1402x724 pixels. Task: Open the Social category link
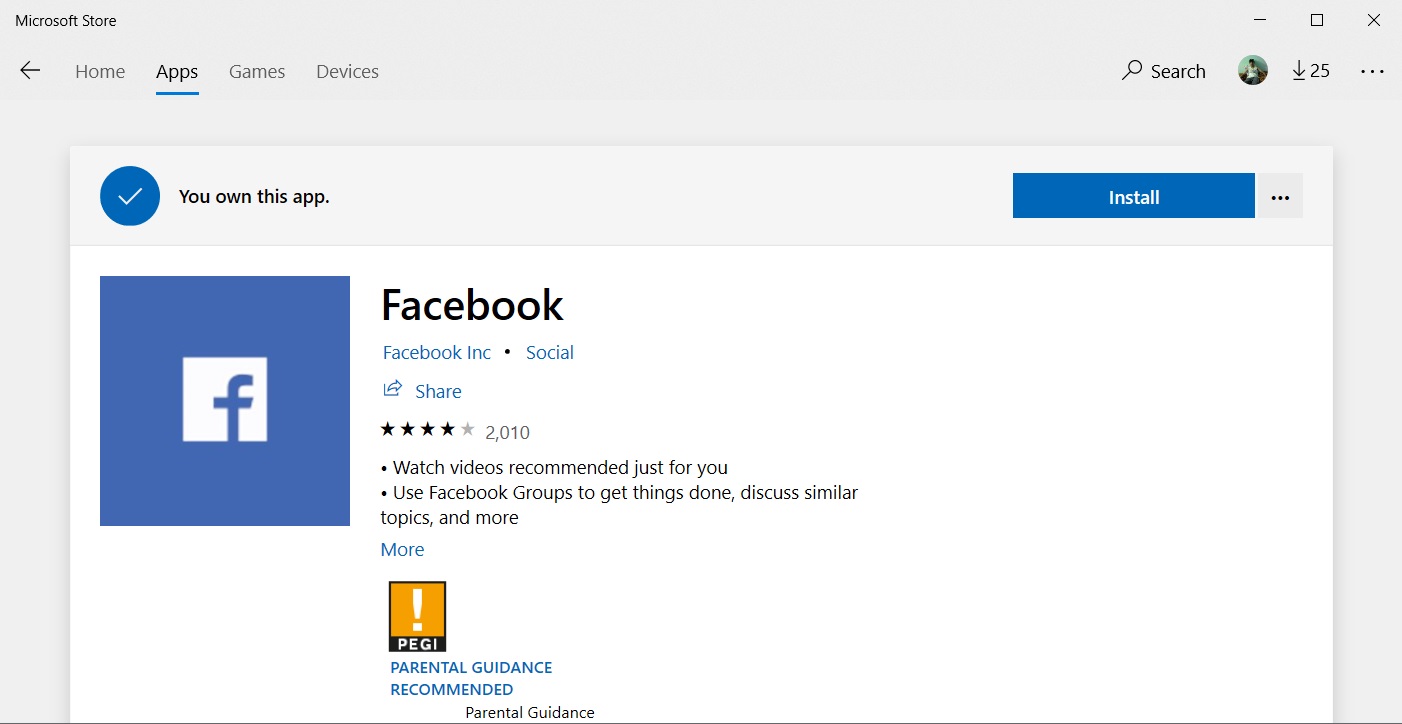click(550, 352)
